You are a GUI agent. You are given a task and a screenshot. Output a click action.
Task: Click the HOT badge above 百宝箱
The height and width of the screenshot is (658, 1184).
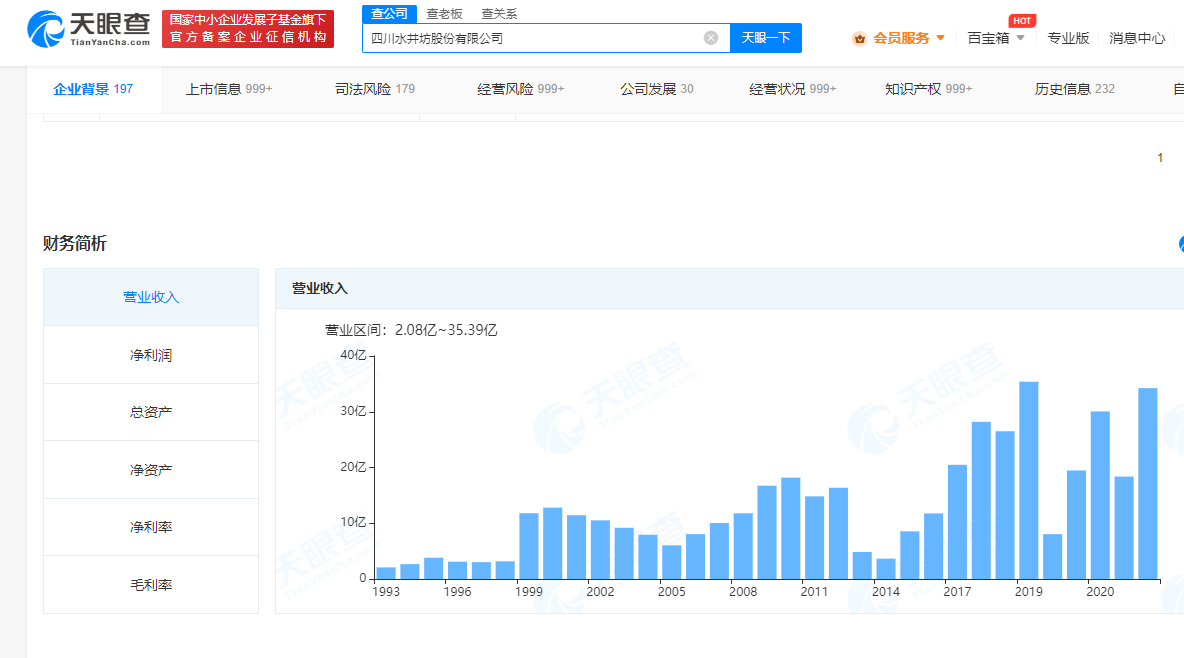pos(1022,21)
